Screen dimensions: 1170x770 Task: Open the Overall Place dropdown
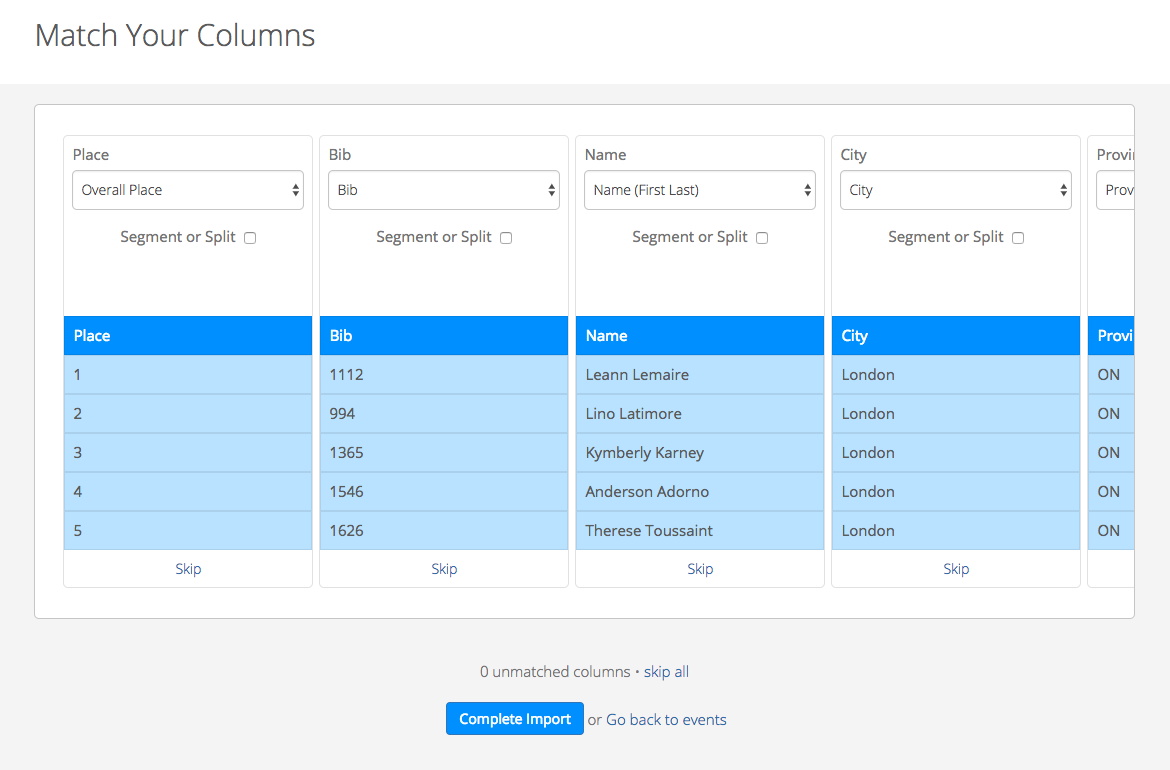pyautogui.click(x=188, y=190)
